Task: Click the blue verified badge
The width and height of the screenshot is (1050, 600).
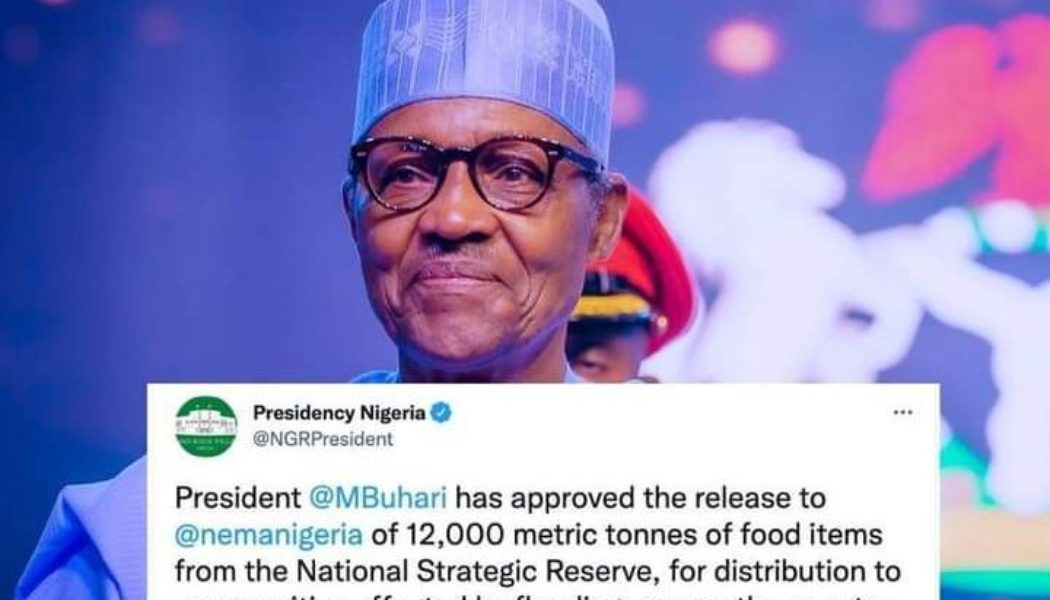Action: 441,413
